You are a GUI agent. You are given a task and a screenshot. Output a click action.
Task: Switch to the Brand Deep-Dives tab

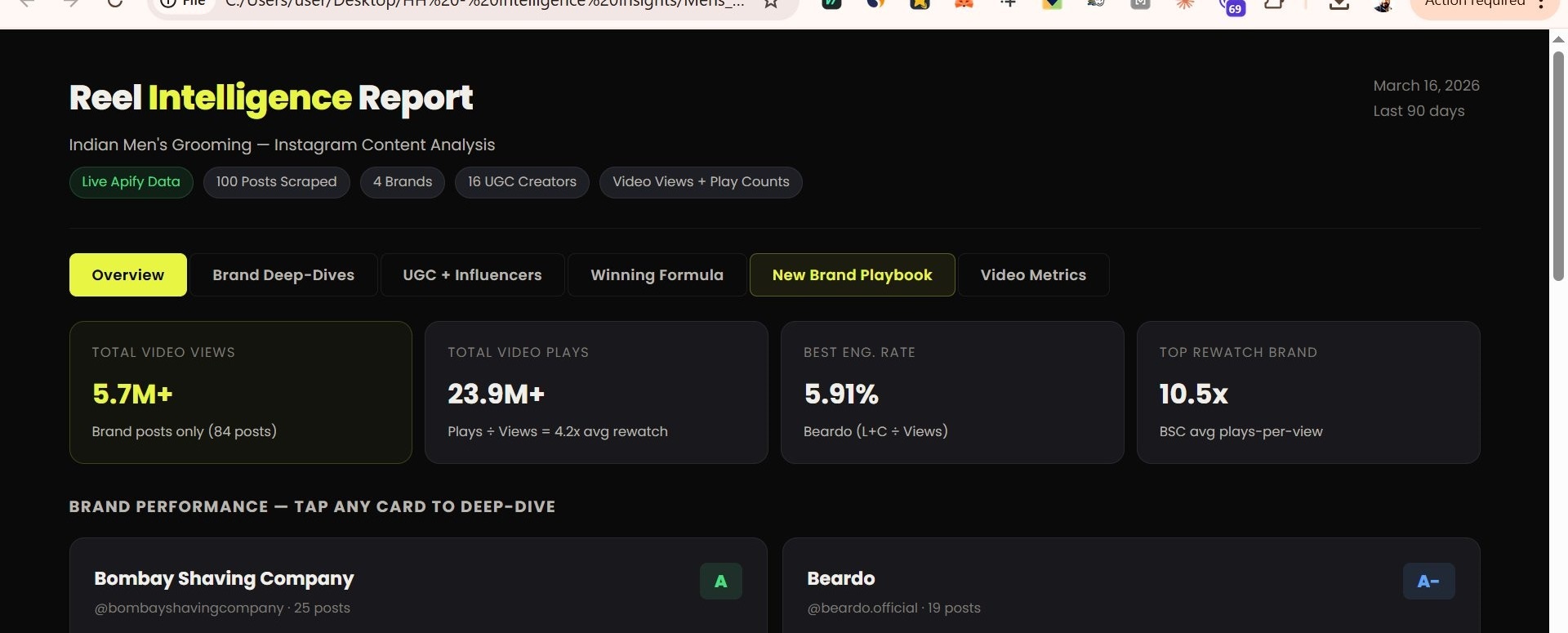[x=283, y=274]
